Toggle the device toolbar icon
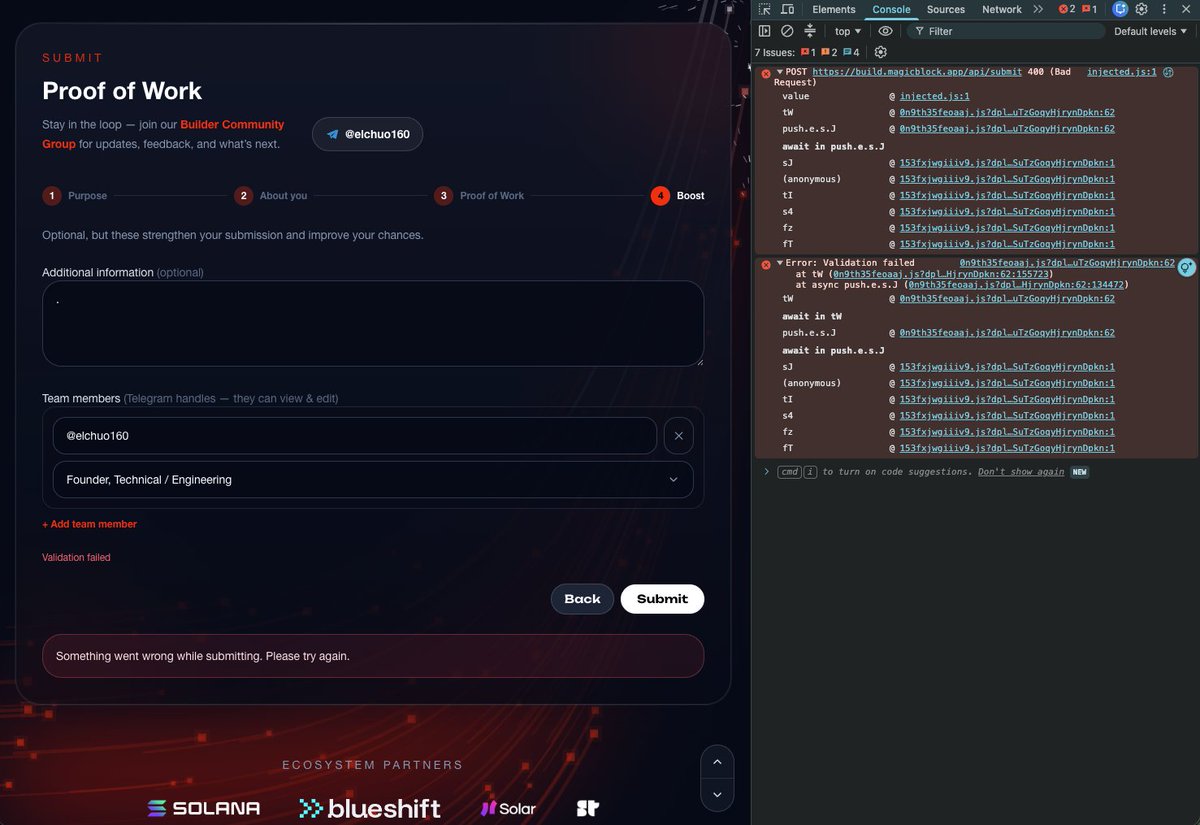The image size is (1200, 825). [x=788, y=9]
